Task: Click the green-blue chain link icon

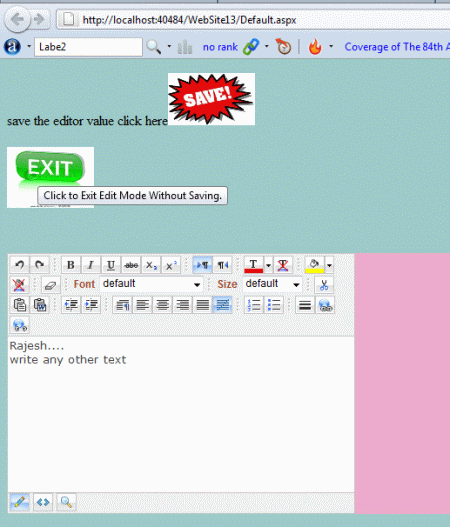Action: tap(251, 46)
